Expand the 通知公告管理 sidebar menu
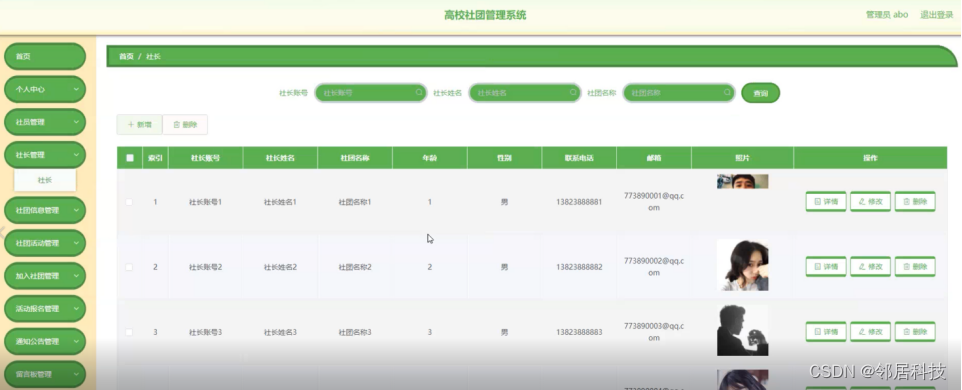 [45, 341]
